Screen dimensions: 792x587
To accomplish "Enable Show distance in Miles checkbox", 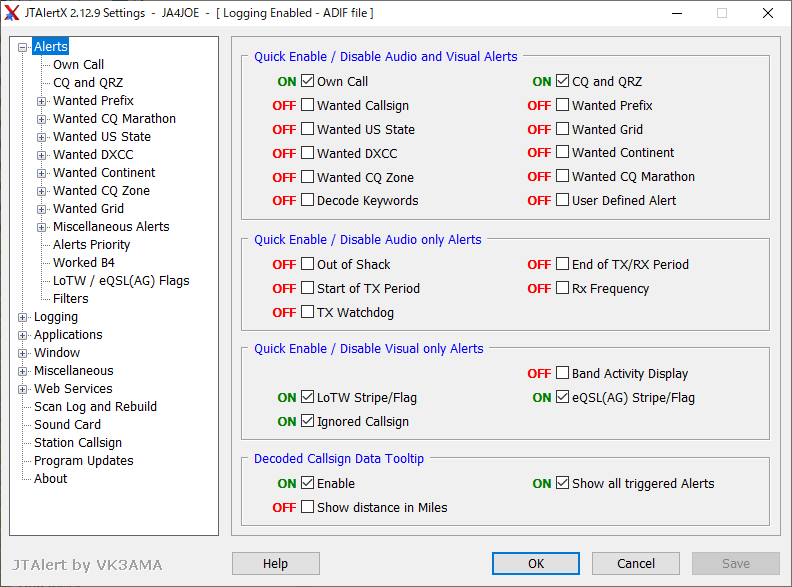I will click(x=308, y=507).
